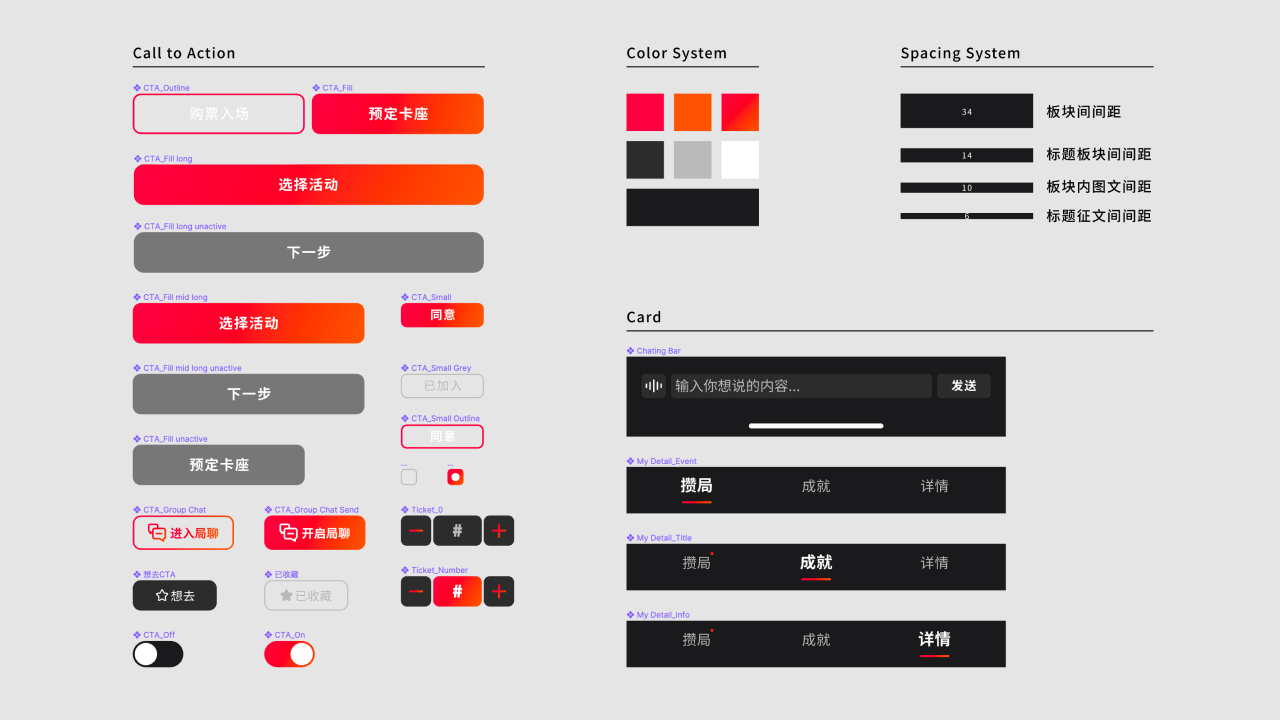Click the 板块内图文间距 label
Image resolution: width=1280 pixels, height=720 pixels.
(x=1099, y=186)
